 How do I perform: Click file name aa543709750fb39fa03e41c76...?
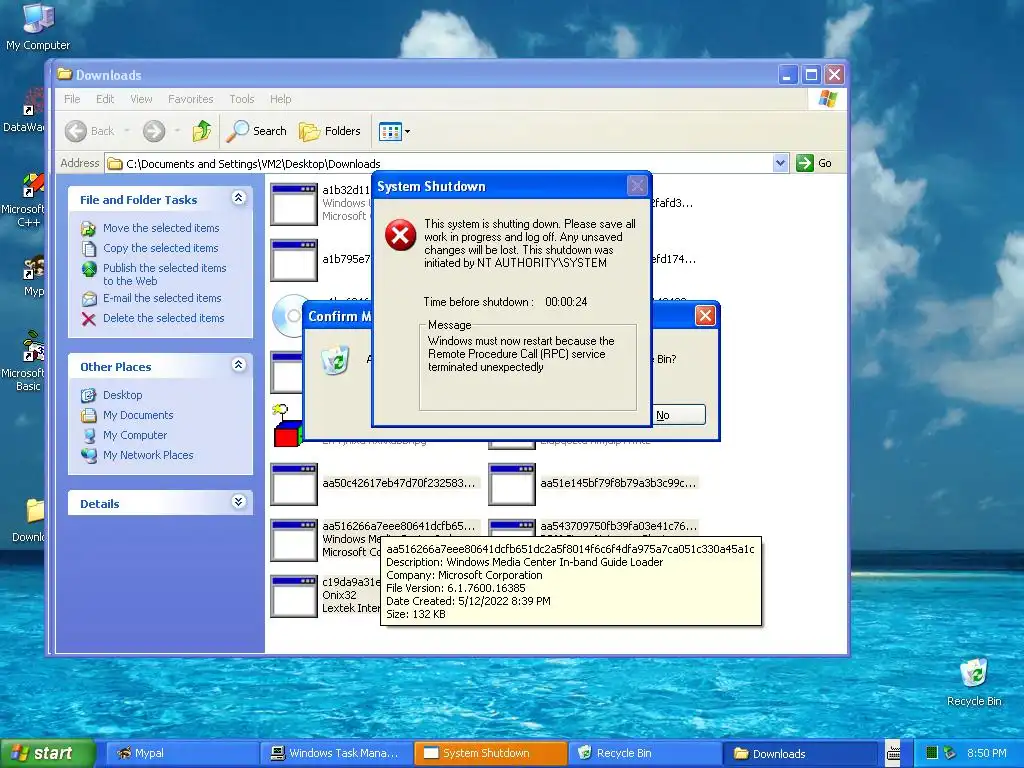tap(618, 526)
